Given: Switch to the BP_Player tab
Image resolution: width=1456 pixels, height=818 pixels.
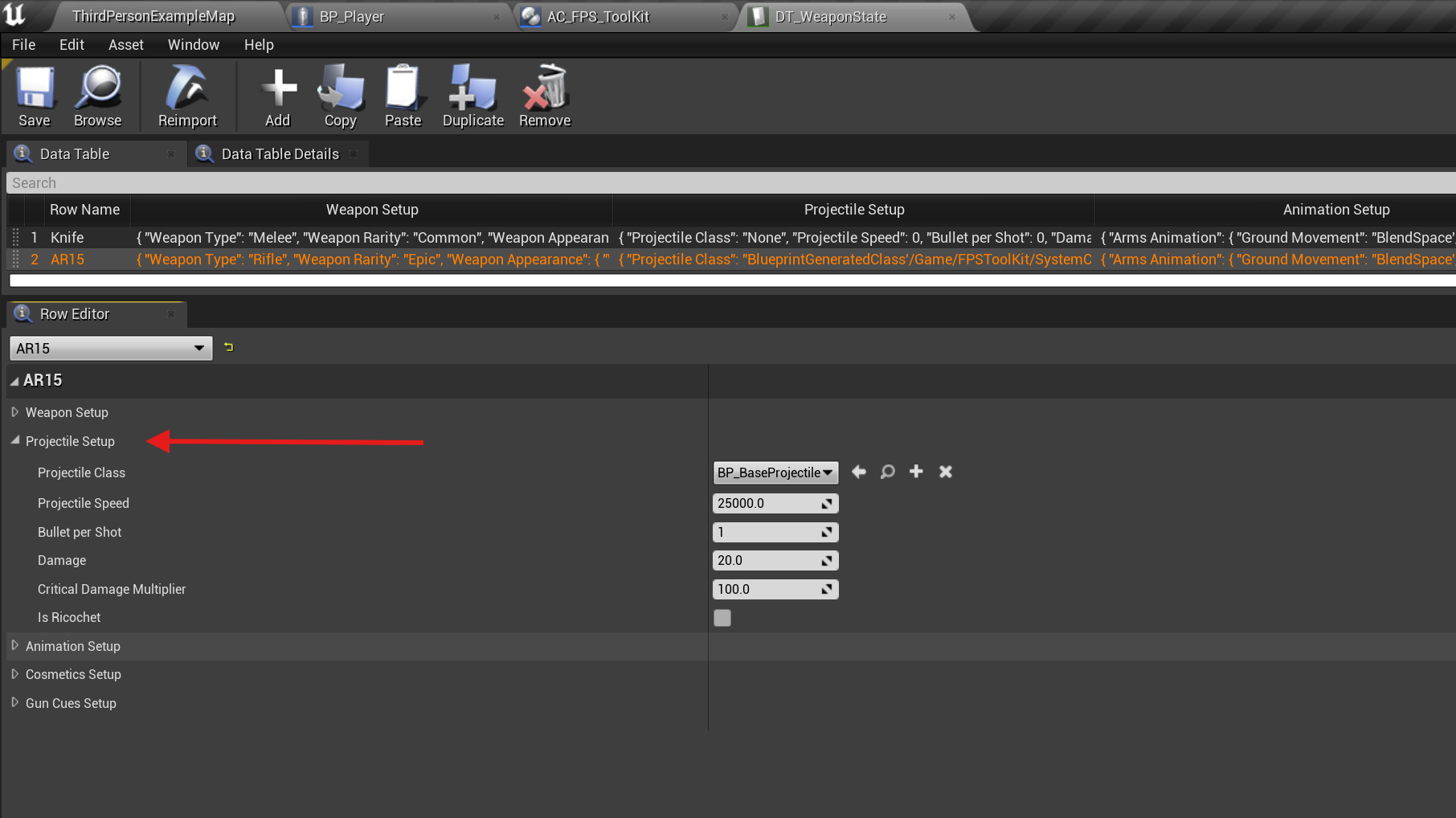Looking at the screenshot, I should click(x=352, y=17).
